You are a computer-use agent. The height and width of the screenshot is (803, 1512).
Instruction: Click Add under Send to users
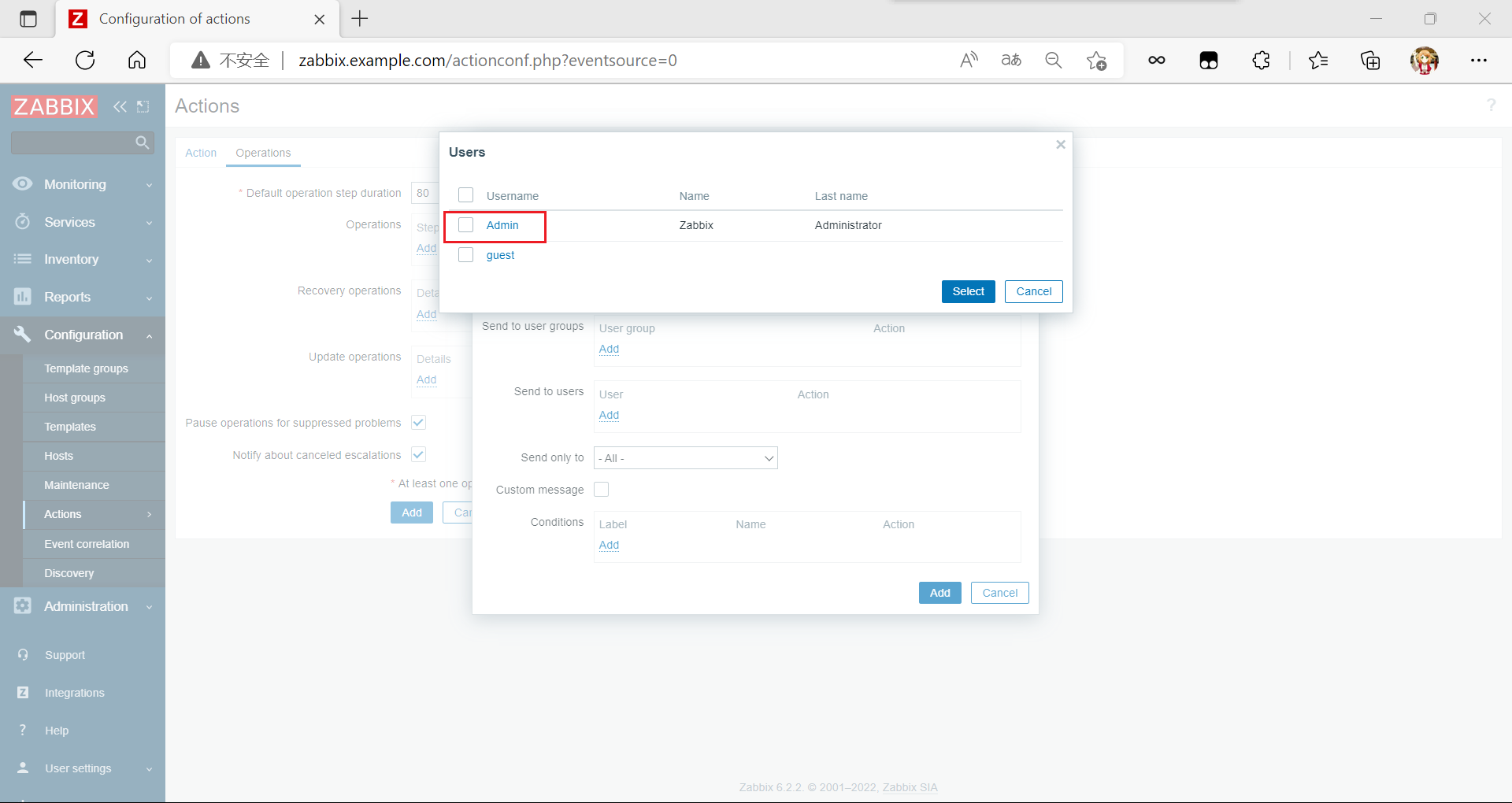[609, 415]
